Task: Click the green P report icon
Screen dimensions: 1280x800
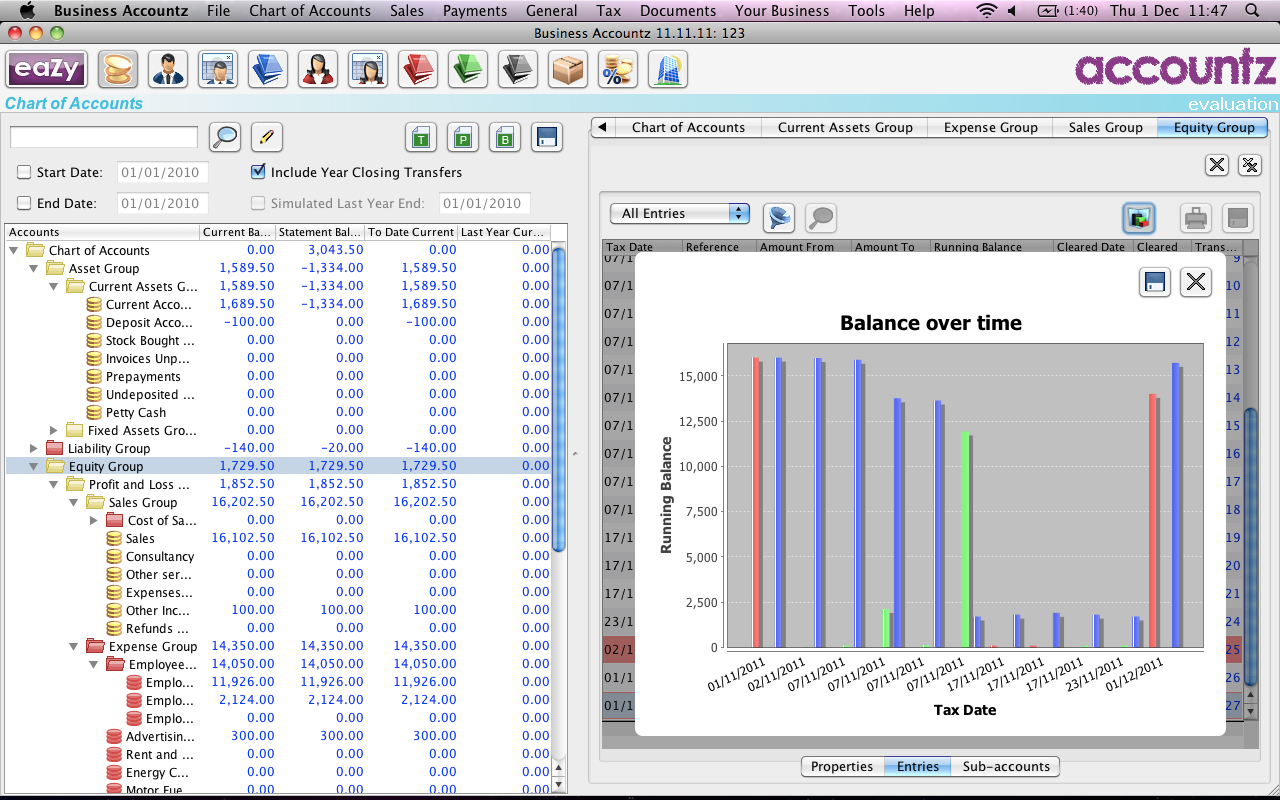Action: [463, 138]
